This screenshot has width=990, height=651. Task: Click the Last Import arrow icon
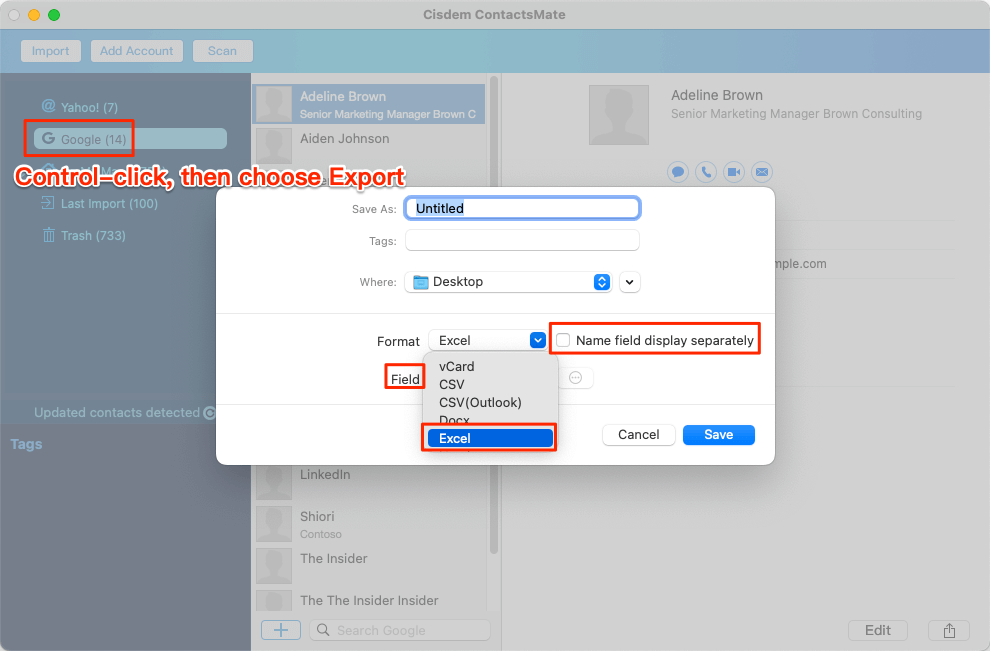[48, 203]
